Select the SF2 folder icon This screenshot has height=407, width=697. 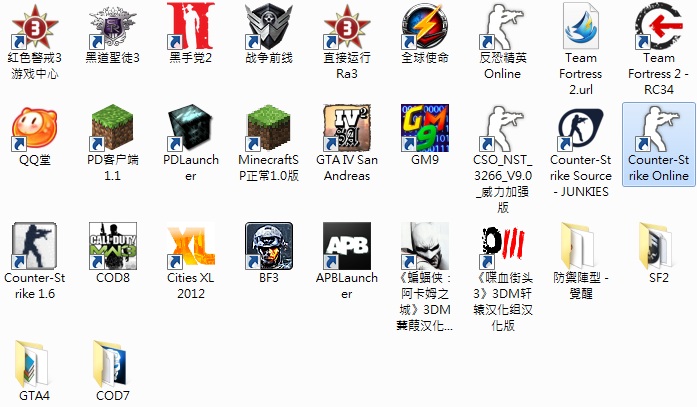click(656, 246)
